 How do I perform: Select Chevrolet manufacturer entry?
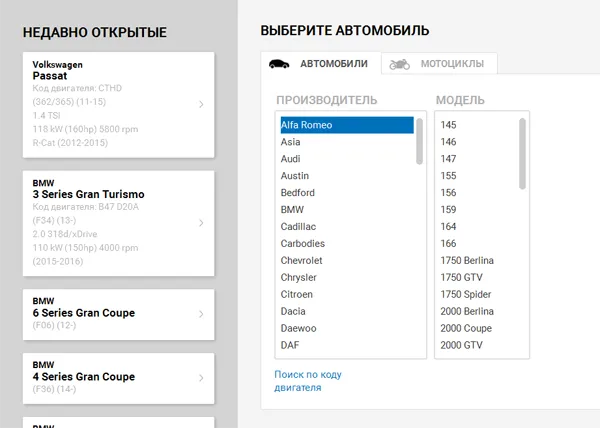pos(345,261)
